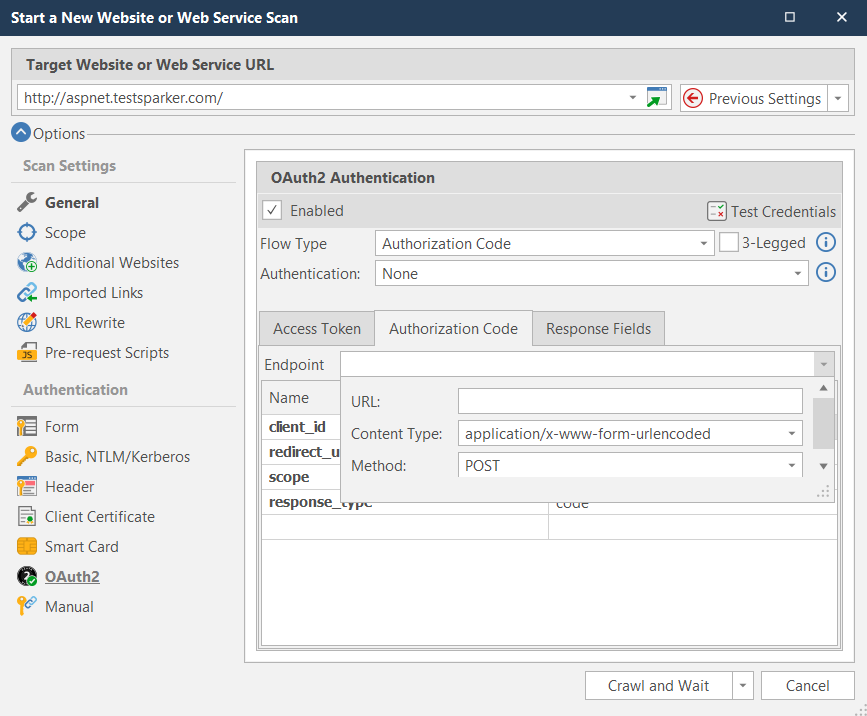Enable the 3-Legged checkbox

click(729, 243)
